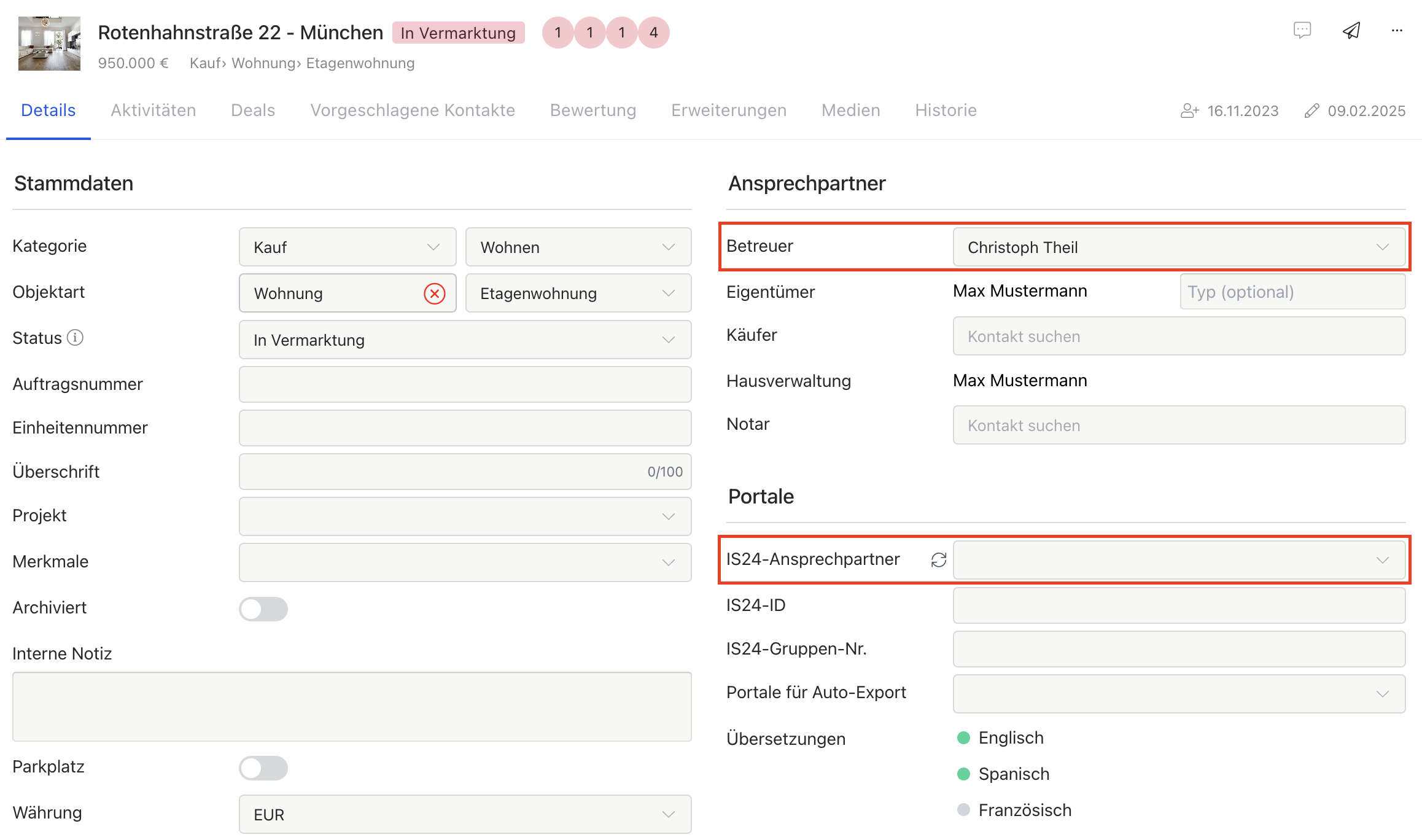Click the paper plane send icon
This screenshot has height=840, width=1422.
[x=1351, y=31]
